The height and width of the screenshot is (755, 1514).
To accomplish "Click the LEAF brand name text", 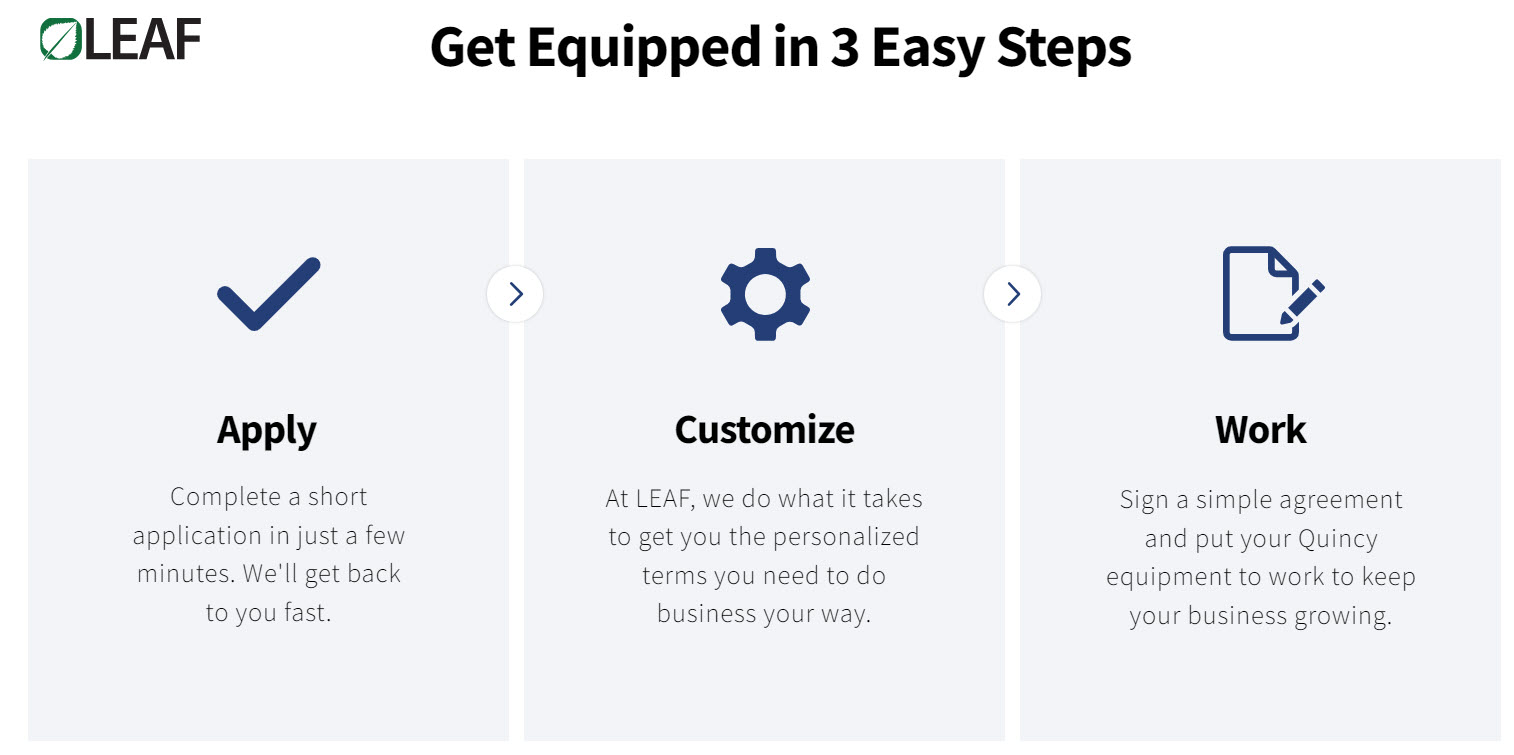I will 142,40.
